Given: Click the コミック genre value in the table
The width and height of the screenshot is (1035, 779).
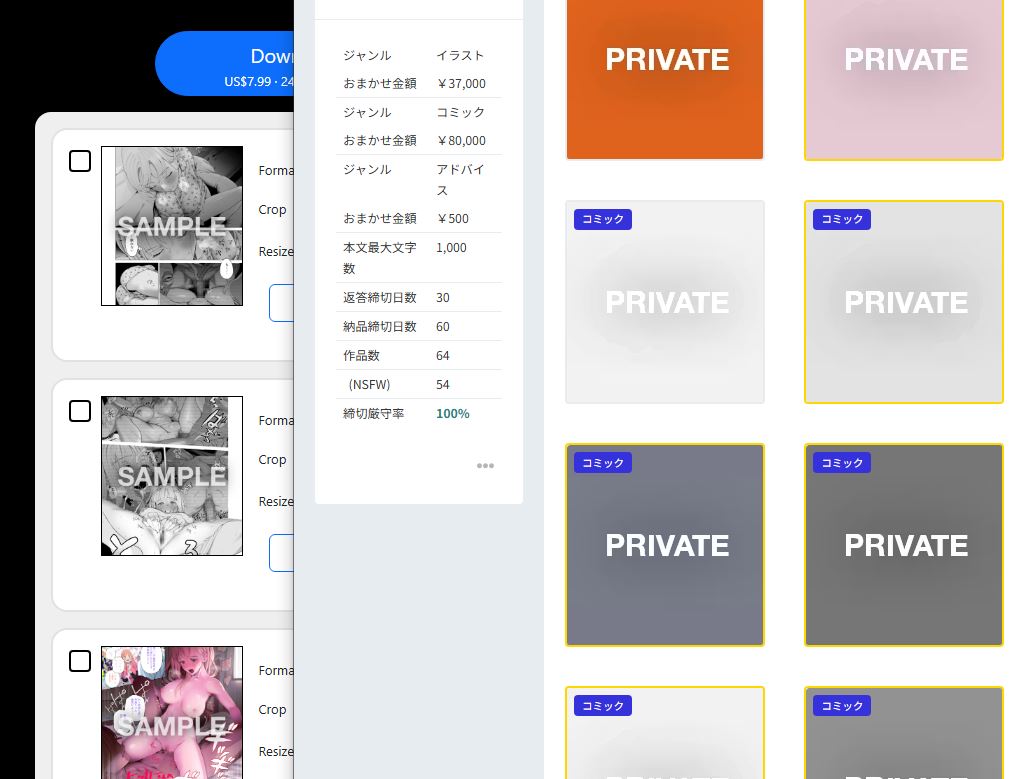Looking at the screenshot, I should (460, 112).
